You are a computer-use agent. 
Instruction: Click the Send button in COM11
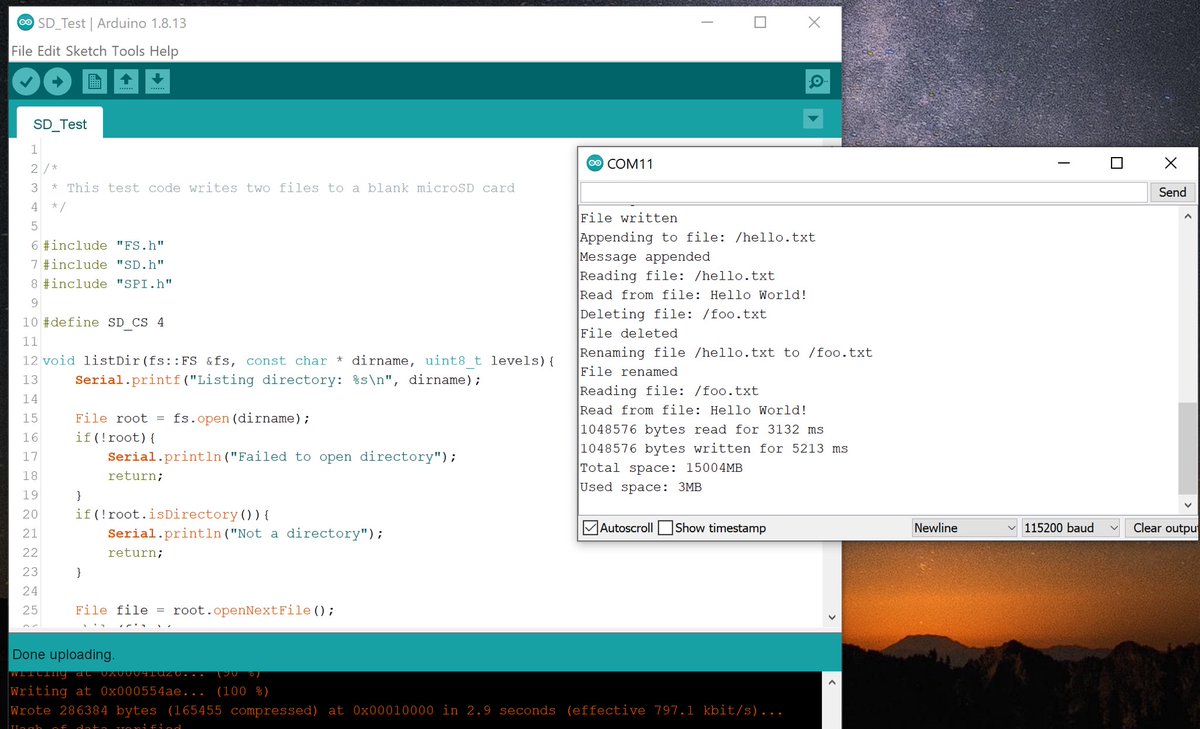click(x=1172, y=192)
